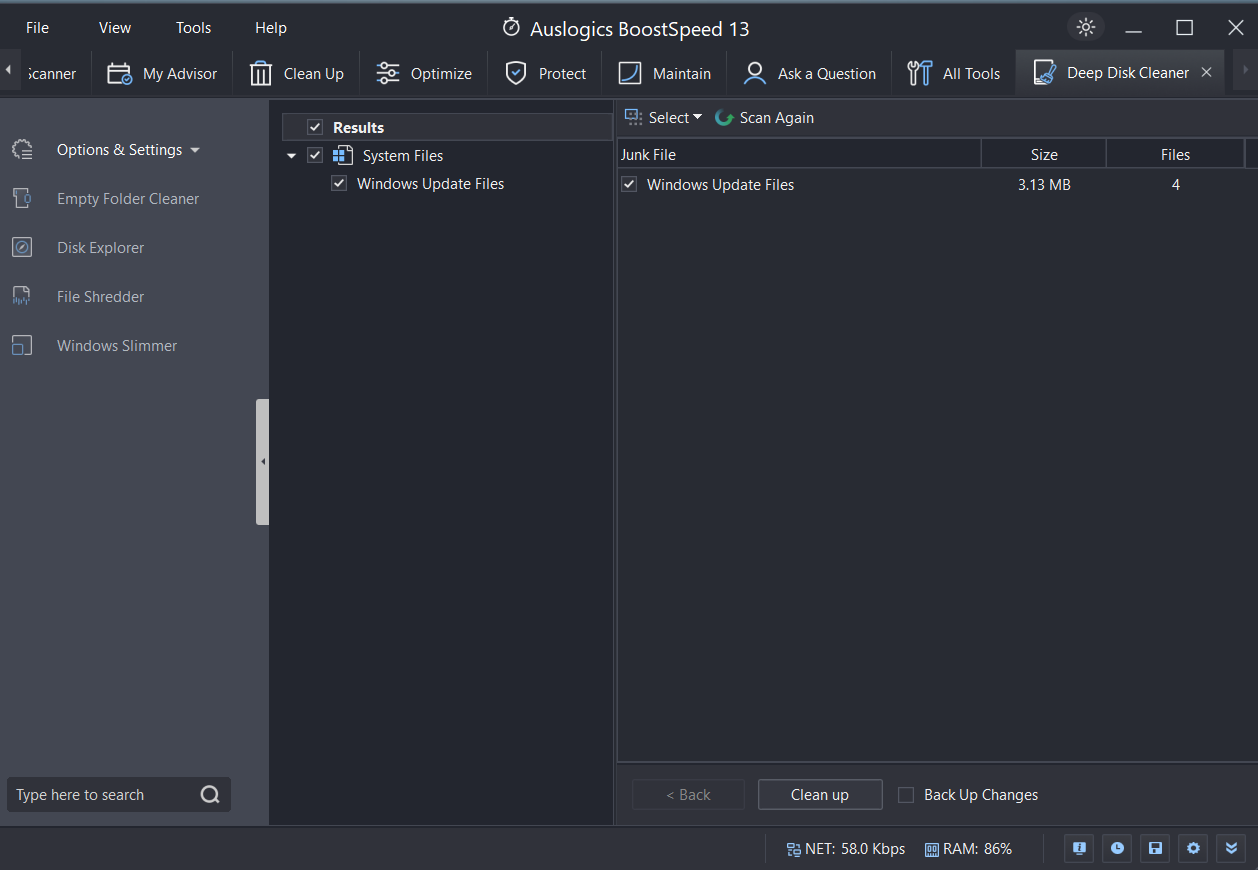1258x870 pixels.
Task: Select the System Files tree item
Action: 403,156
